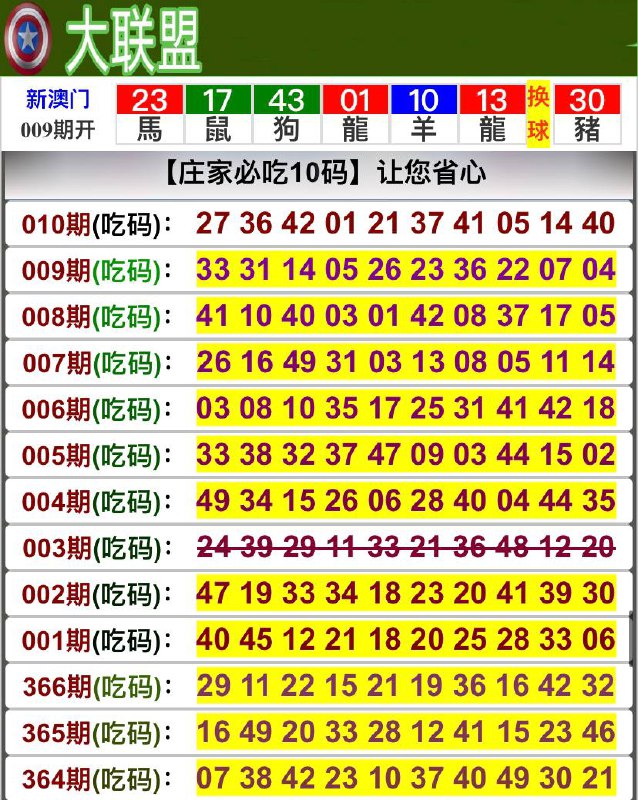Screen dimensions: 638x800
Task: Click the 005期(吃码) row label
Action: [x=97, y=456]
